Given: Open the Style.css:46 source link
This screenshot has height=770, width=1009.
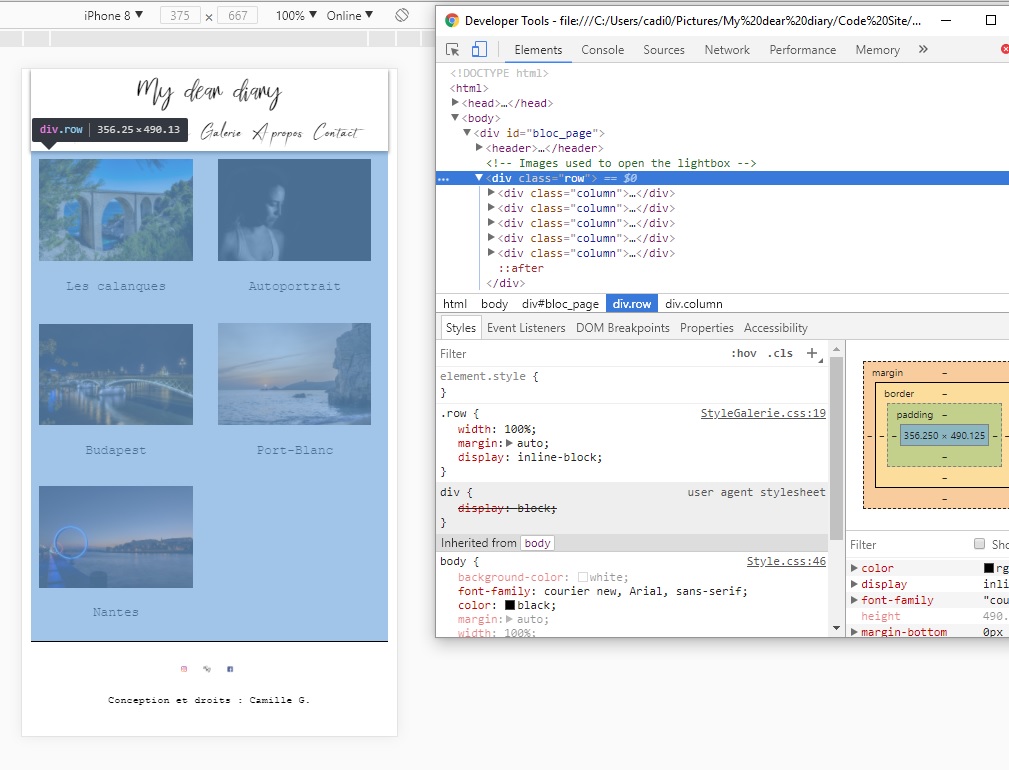Looking at the screenshot, I should pyautogui.click(x=786, y=561).
